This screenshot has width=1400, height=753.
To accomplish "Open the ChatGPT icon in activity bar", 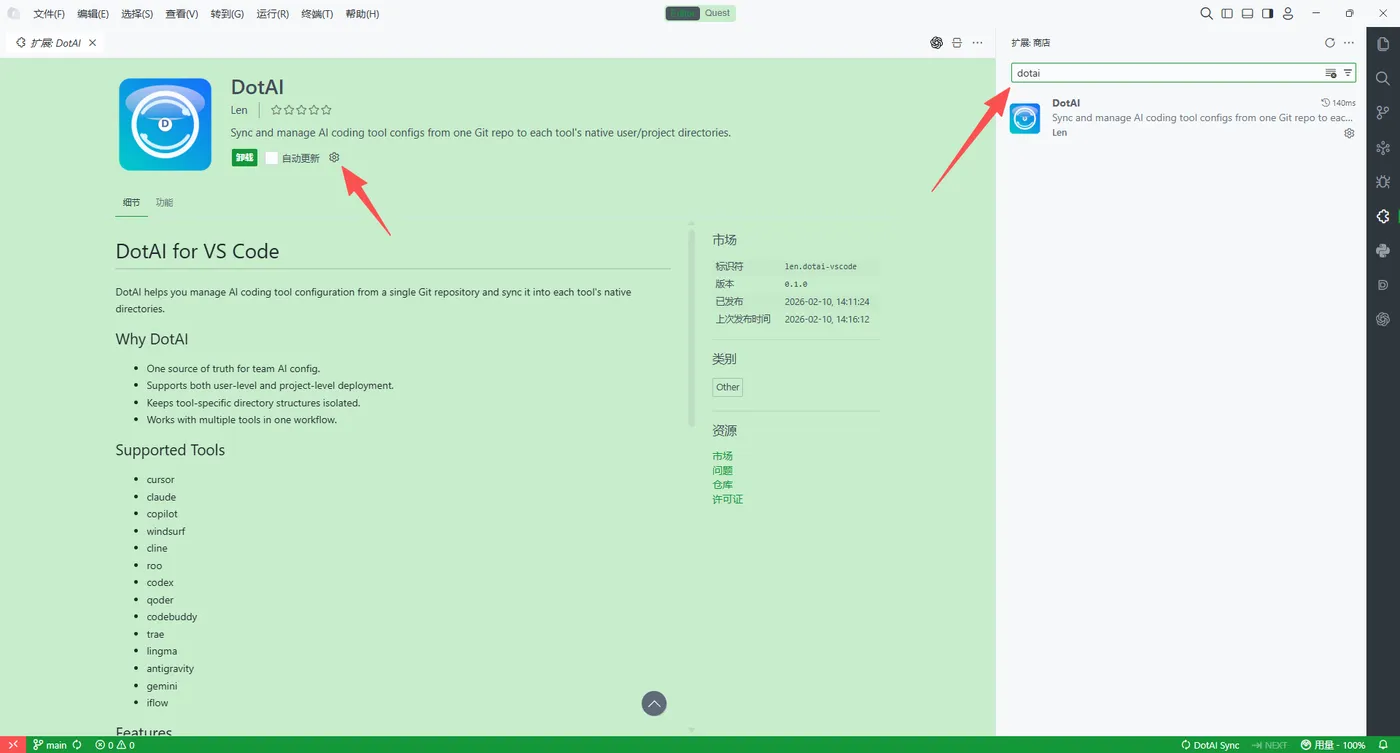I will [x=1383, y=319].
